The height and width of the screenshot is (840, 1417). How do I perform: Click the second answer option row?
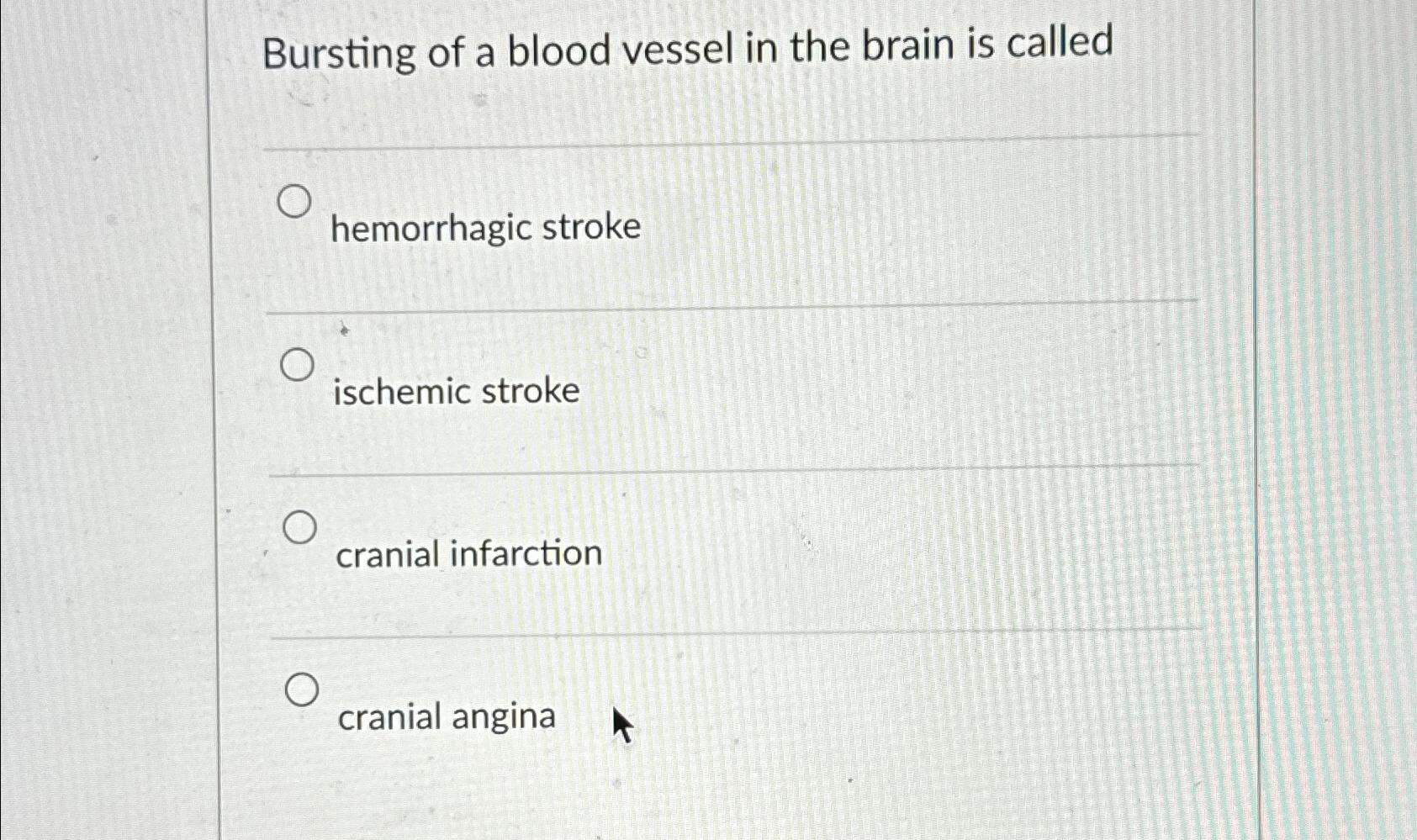tap(457, 383)
